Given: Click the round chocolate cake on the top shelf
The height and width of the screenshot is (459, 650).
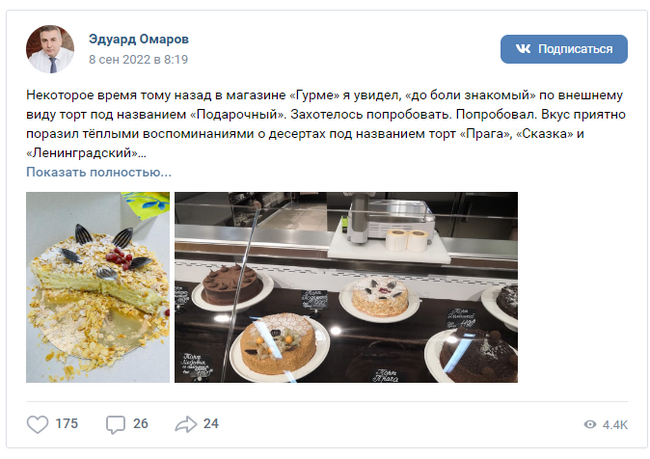Looking at the screenshot, I should point(232,284).
